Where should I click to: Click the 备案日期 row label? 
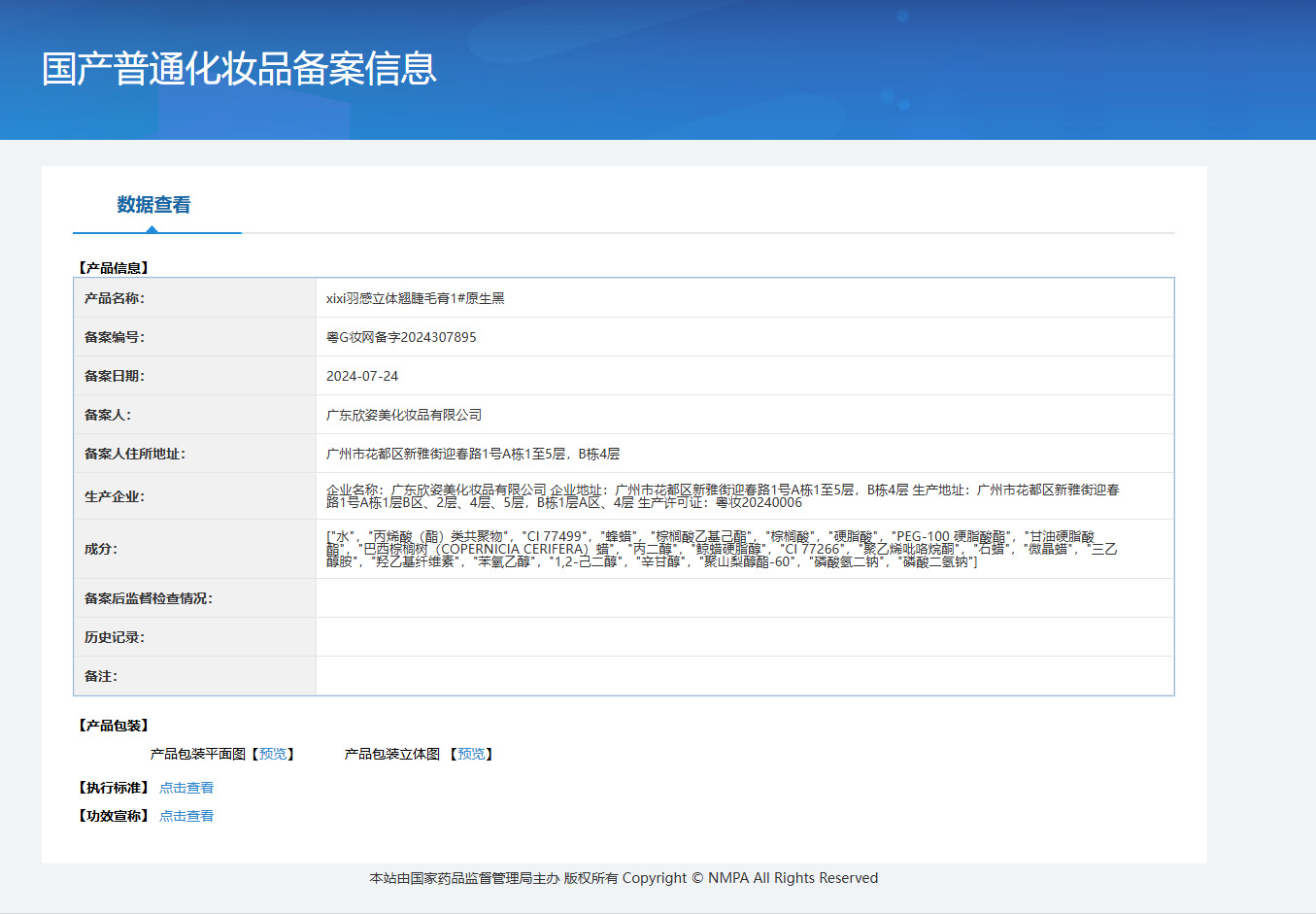pyautogui.click(x=115, y=376)
